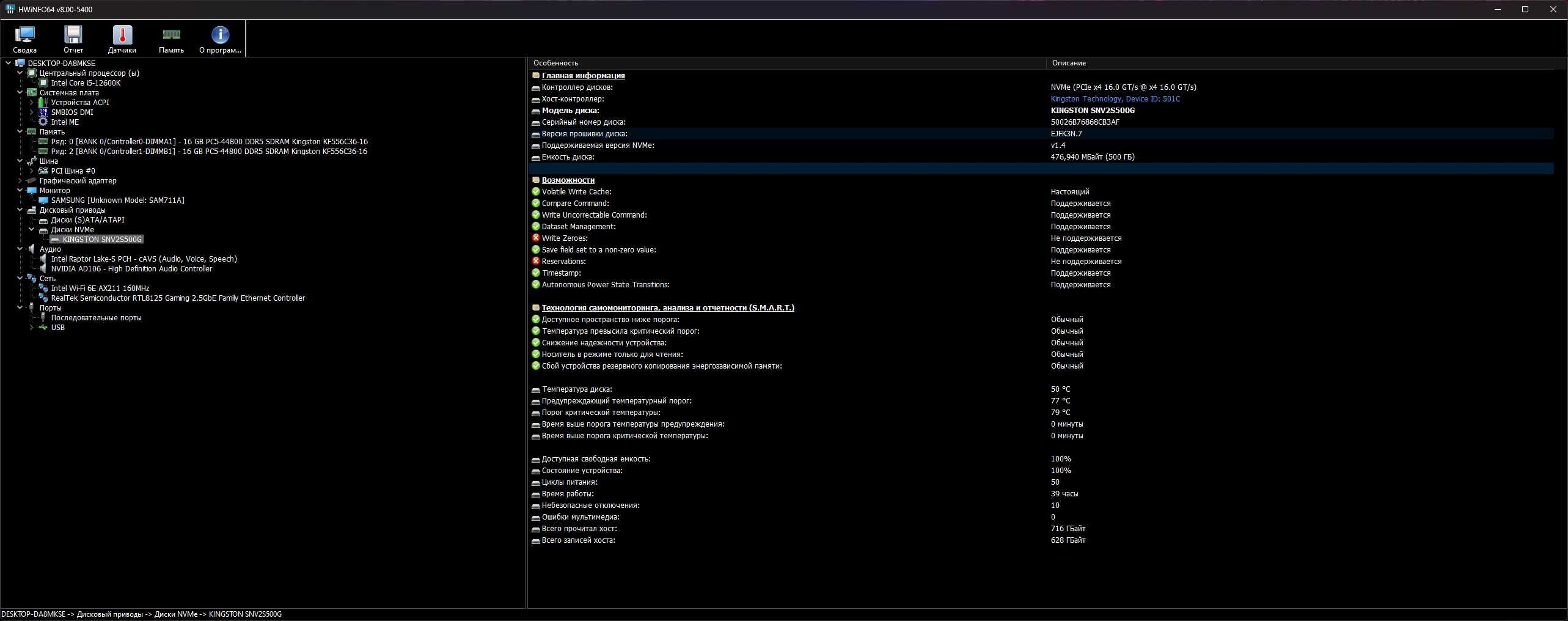Select the Всего записей хоста row
This screenshot has width=1568, height=621.
point(1041,540)
